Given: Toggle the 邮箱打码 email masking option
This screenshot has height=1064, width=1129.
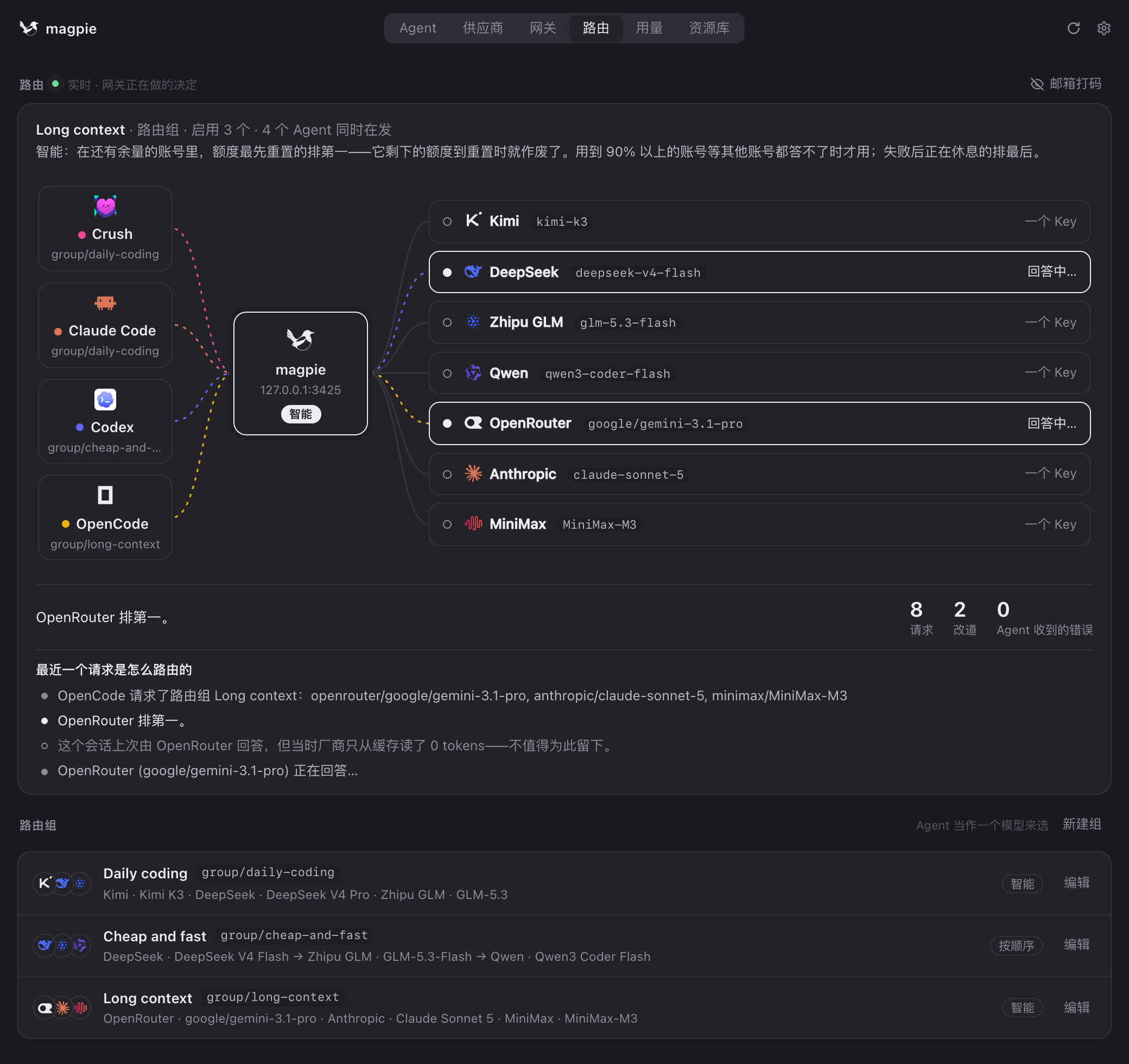Looking at the screenshot, I should pyautogui.click(x=1066, y=84).
